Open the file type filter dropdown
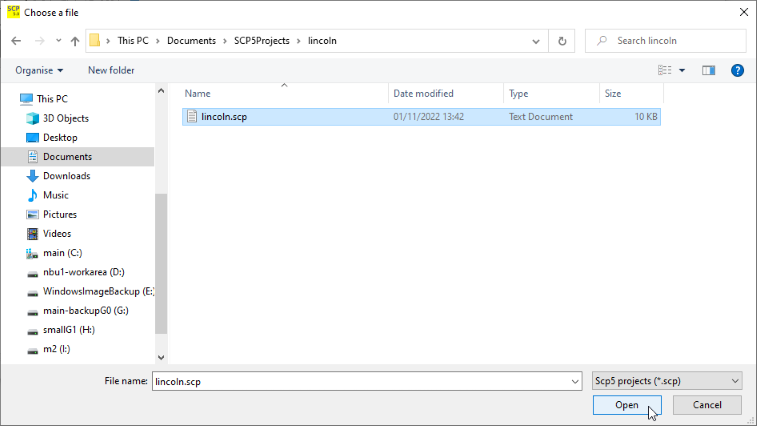 [666, 381]
